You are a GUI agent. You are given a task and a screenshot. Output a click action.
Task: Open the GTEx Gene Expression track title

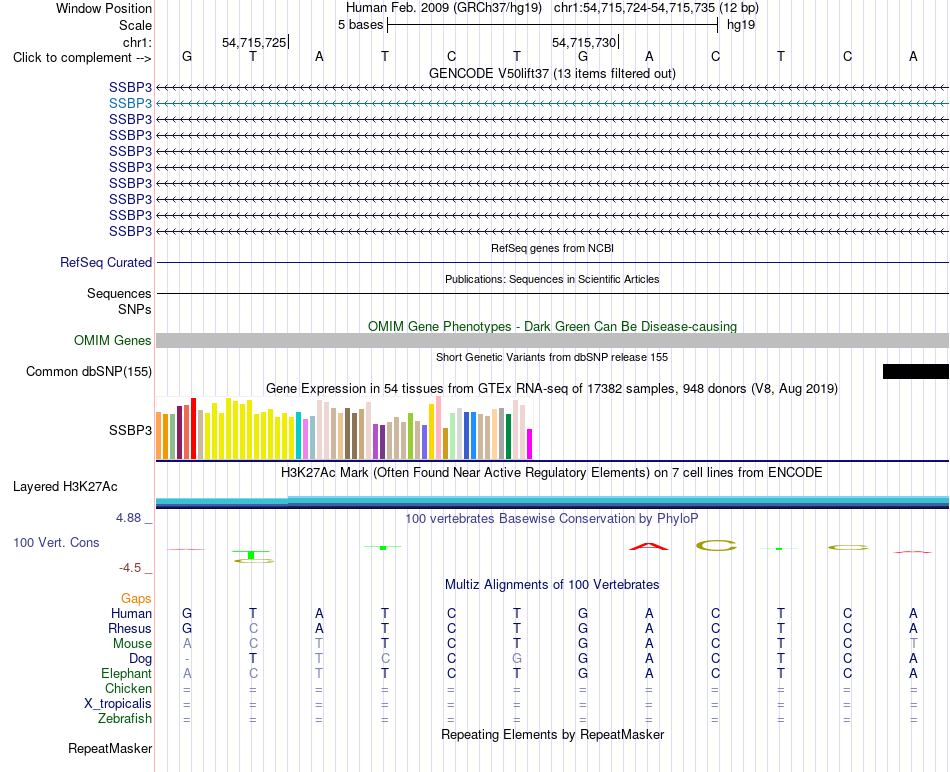point(552,388)
